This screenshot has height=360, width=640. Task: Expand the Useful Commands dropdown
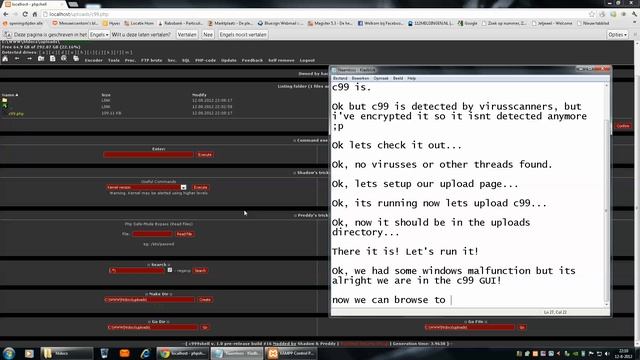coord(183,187)
